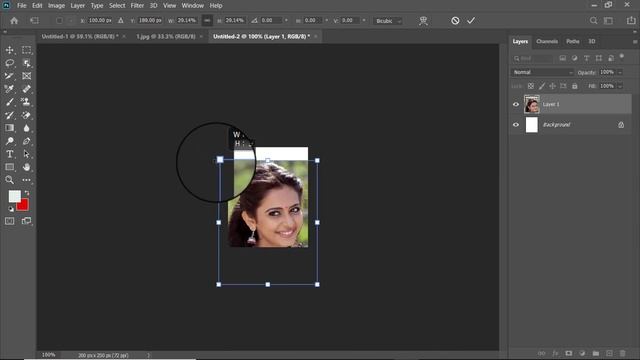This screenshot has width=640, height=360.
Task: Select the Rectangle shape tool
Action: tap(9, 167)
